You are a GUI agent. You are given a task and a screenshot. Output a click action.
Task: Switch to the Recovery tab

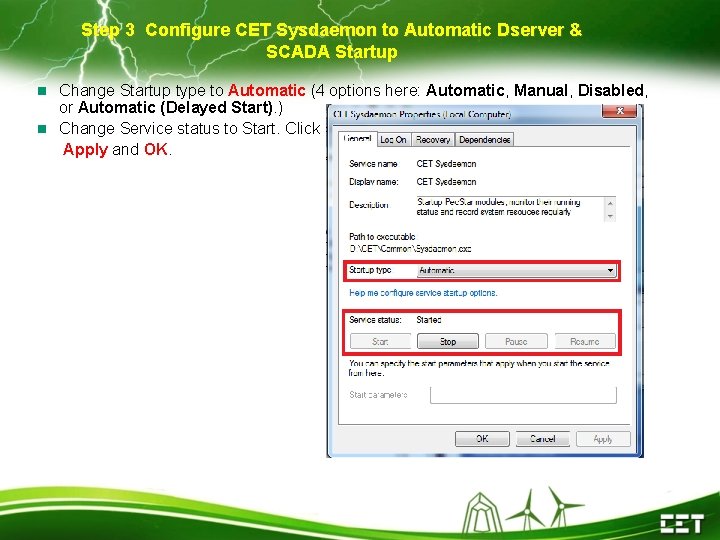coord(433,140)
